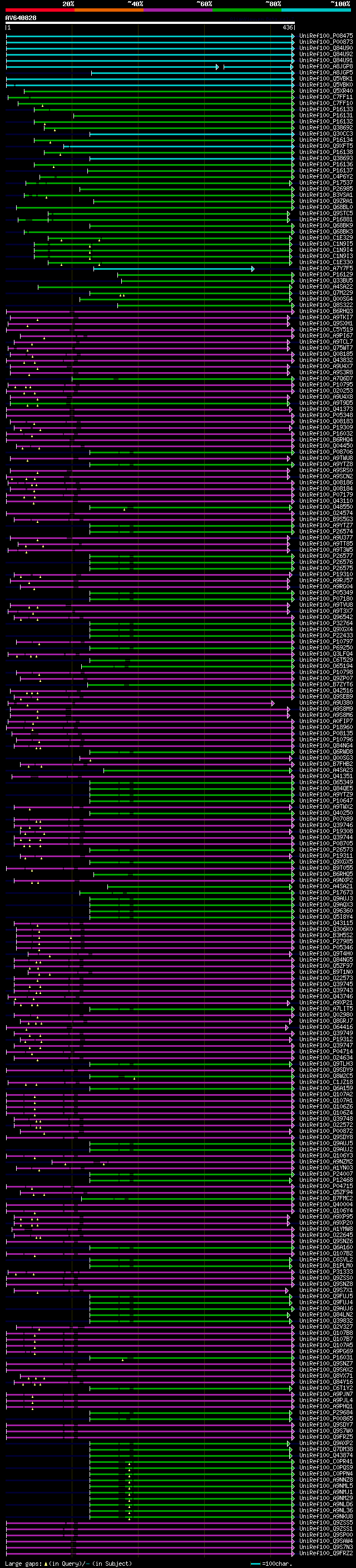Click the Large gaps legend text
Image resolution: width=356 pixels, height=1568 pixels.
[68, 1564]
